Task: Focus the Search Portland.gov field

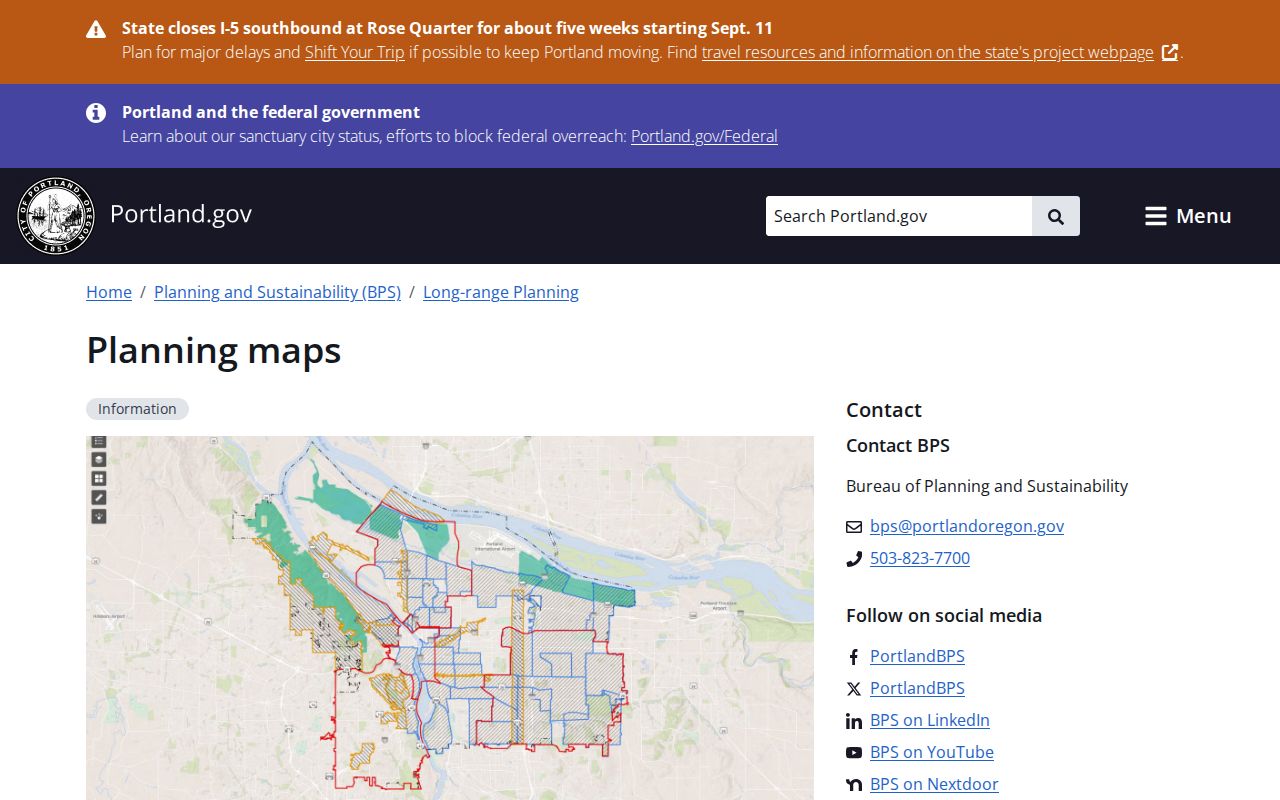Action: 899,216
